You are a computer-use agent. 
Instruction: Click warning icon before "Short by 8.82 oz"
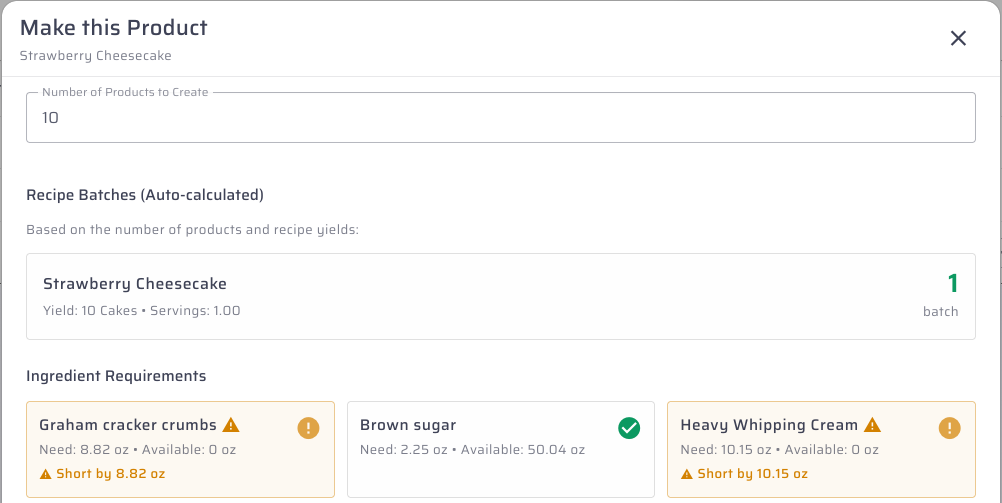tap(46, 474)
